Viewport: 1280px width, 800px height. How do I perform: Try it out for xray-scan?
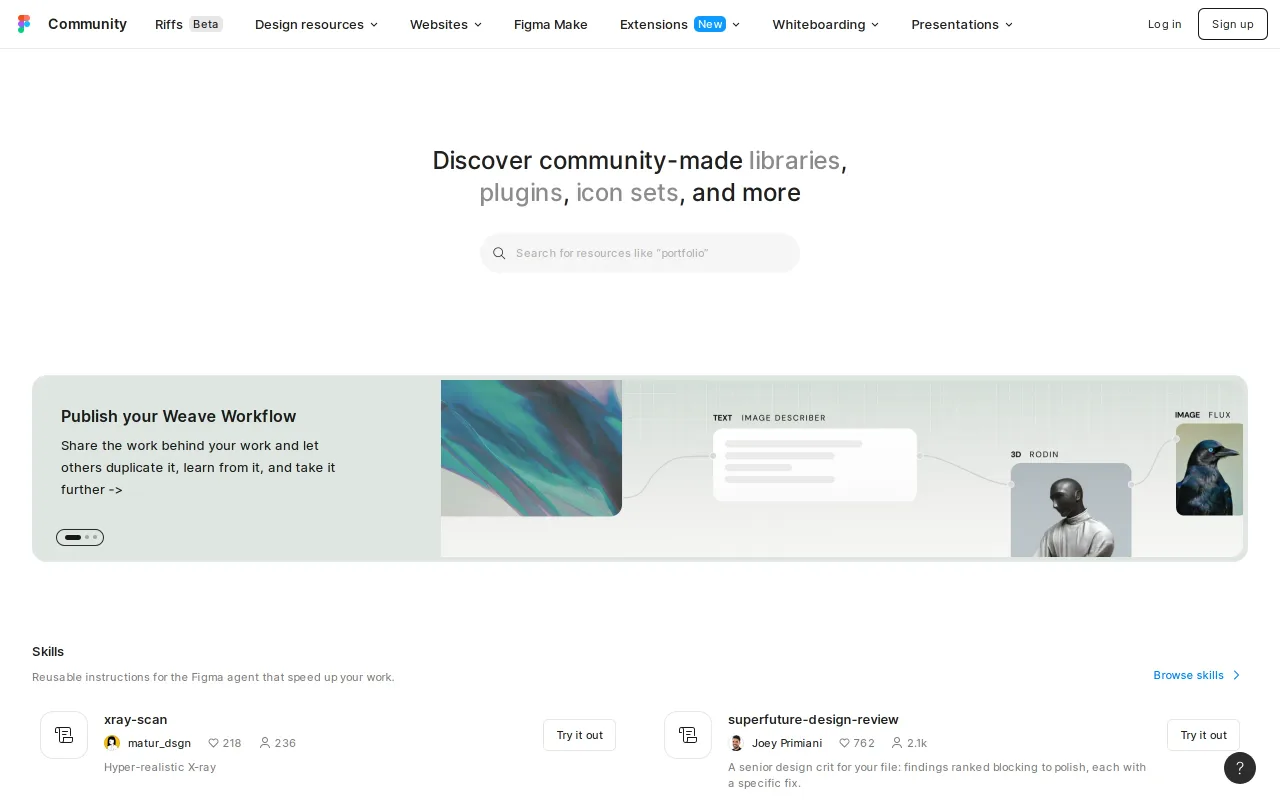pyautogui.click(x=579, y=735)
